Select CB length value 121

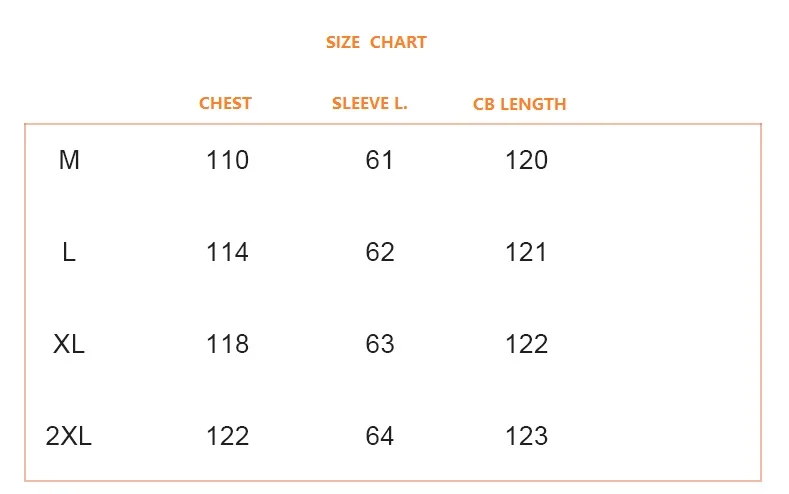527,252
